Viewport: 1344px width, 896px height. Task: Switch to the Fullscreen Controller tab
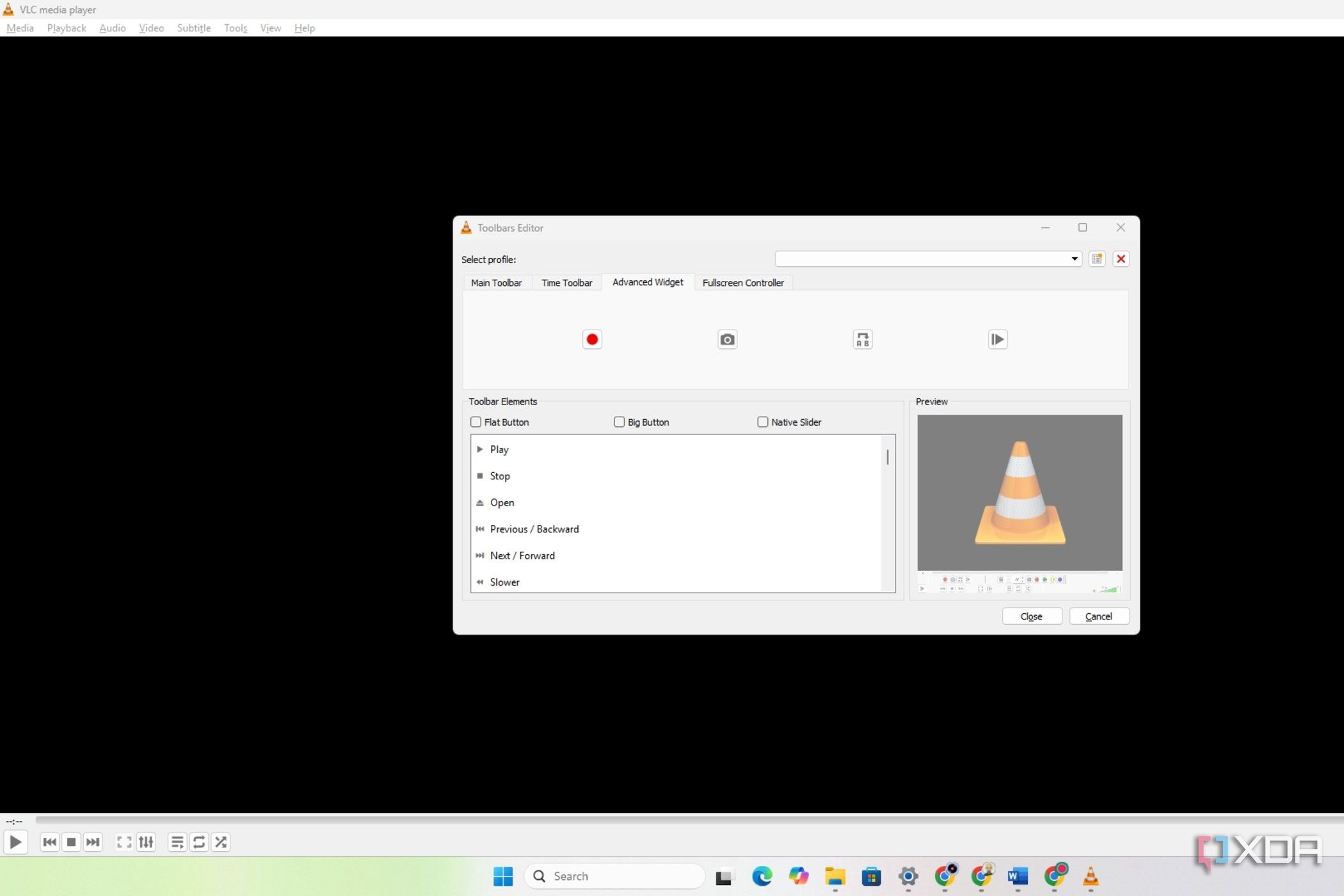click(x=742, y=283)
